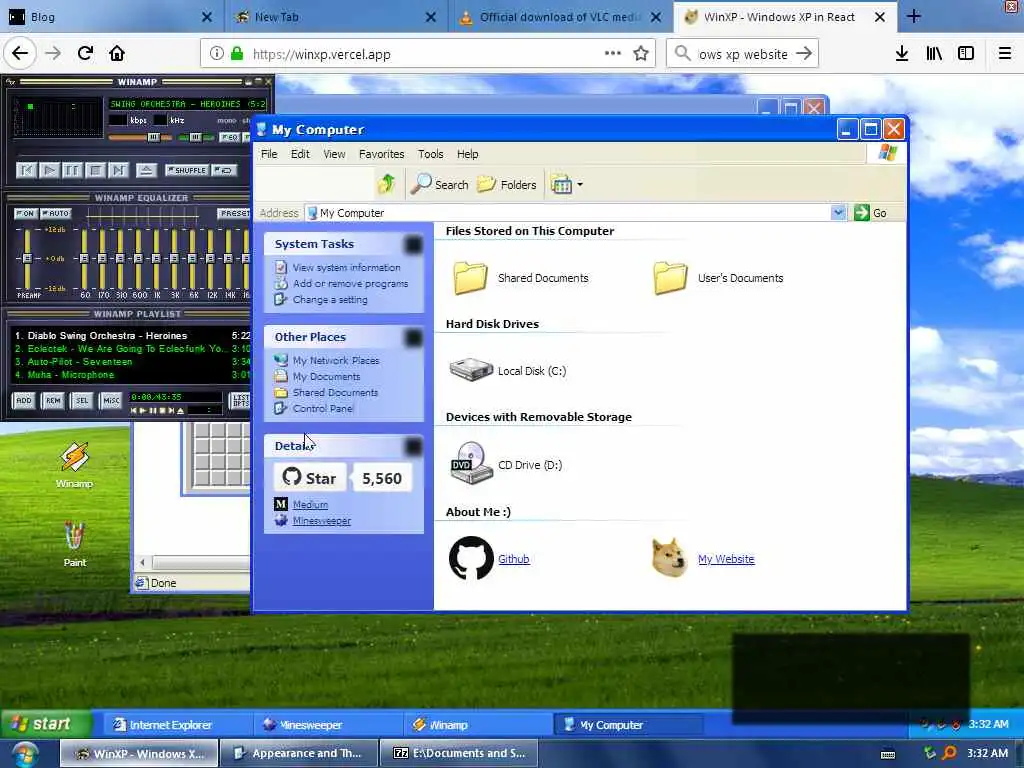Open Medium link in Details
The width and height of the screenshot is (1024, 768).
point(310,505)
